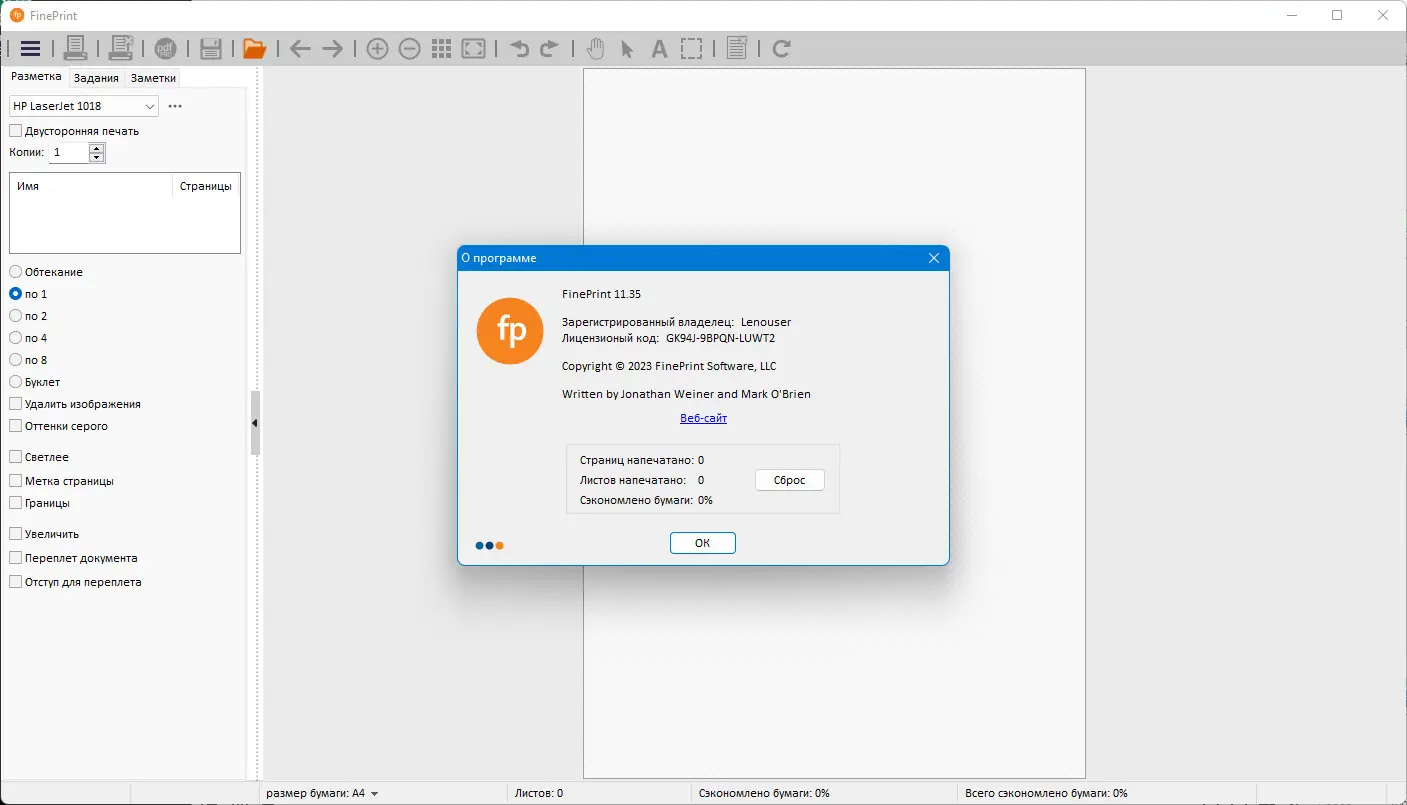Image resolution: width=1407 pixels, height=805 pixels.
Task: Check the Границы option
Action: pyautogui.click(x=16, y=503)
